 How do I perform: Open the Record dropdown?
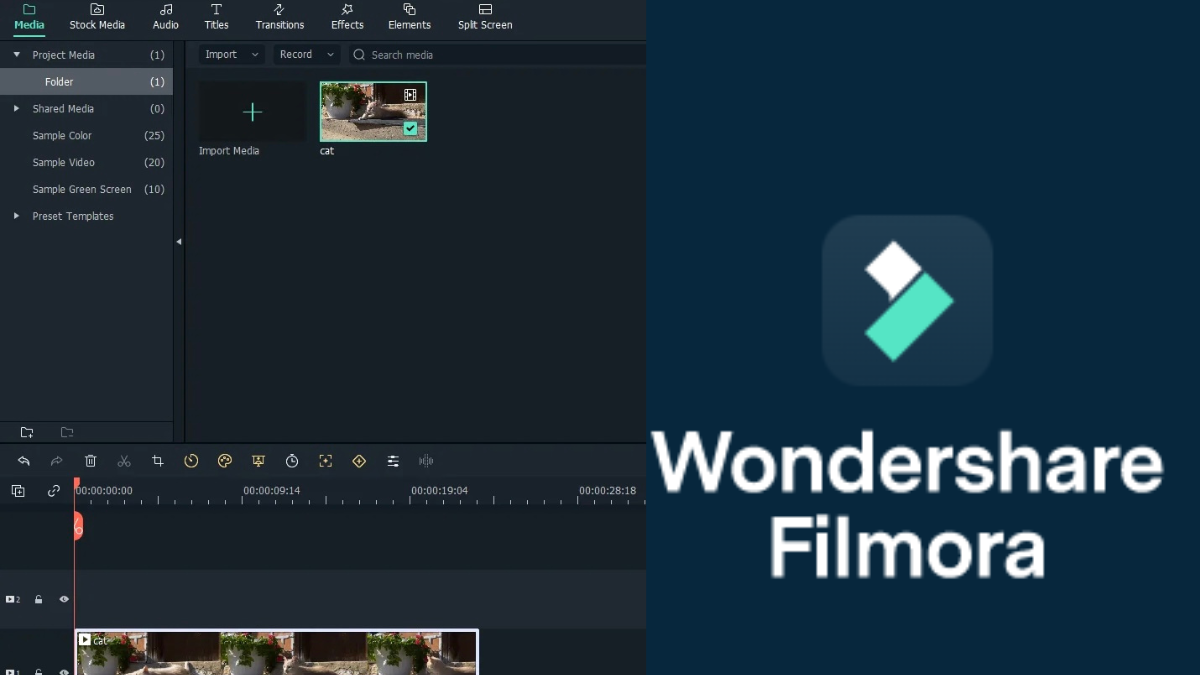click(x=306, y=55)
